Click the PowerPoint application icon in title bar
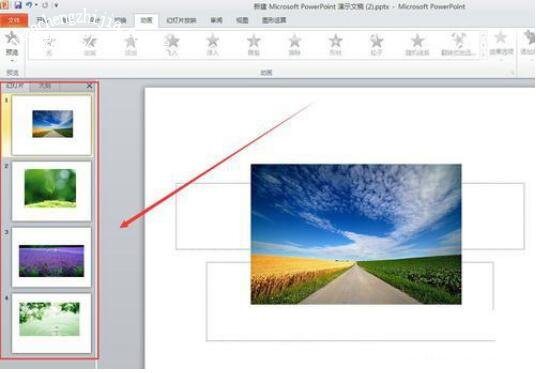The width and height of the screenshot is (536, 373). [x=4, y=5]
